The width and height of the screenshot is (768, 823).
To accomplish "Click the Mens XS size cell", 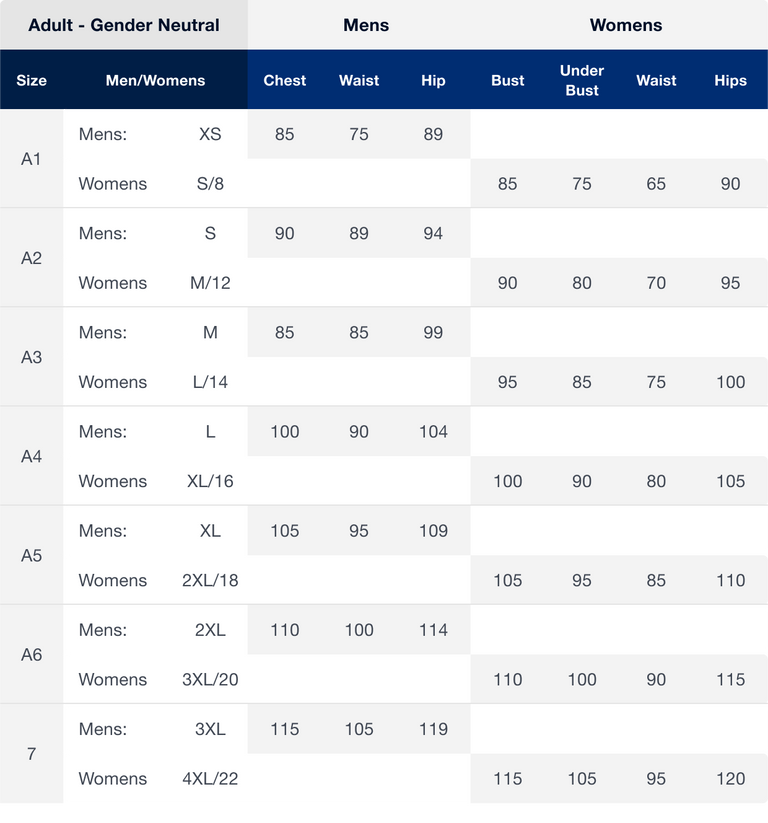I will pyautogui.click(x=210, y=134).
